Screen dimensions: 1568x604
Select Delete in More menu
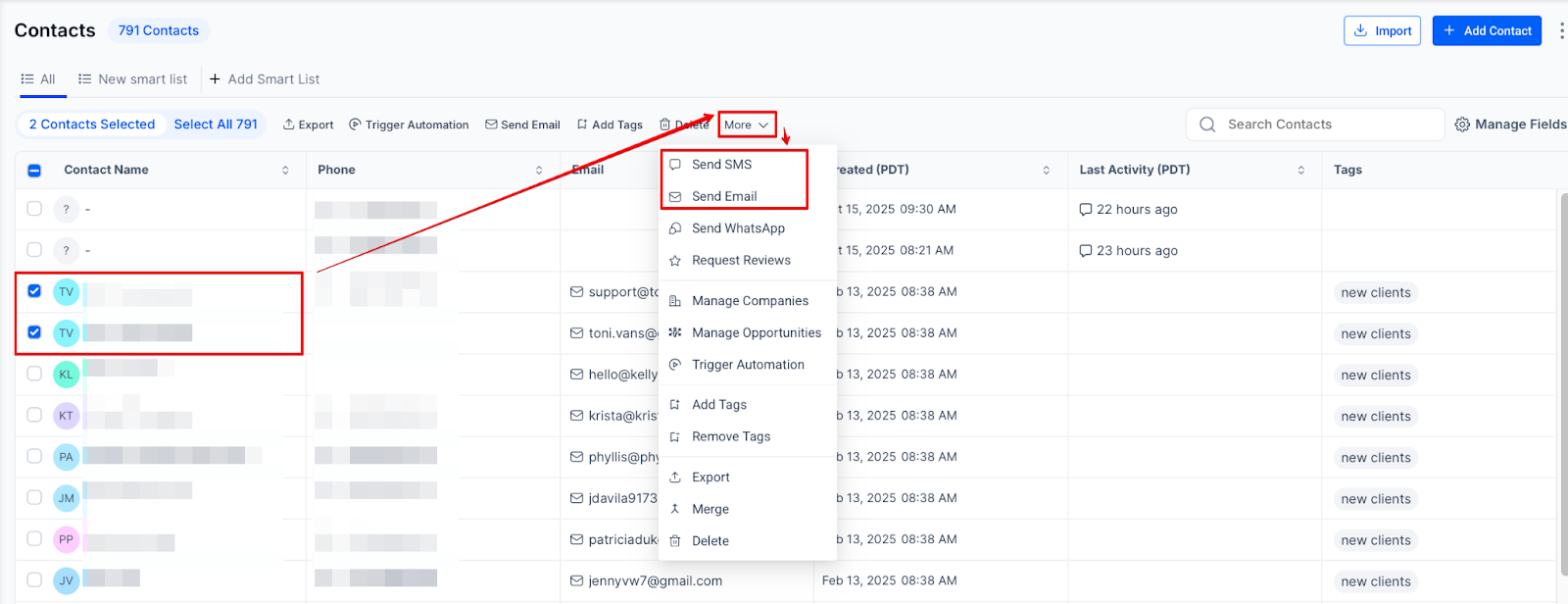747,541
